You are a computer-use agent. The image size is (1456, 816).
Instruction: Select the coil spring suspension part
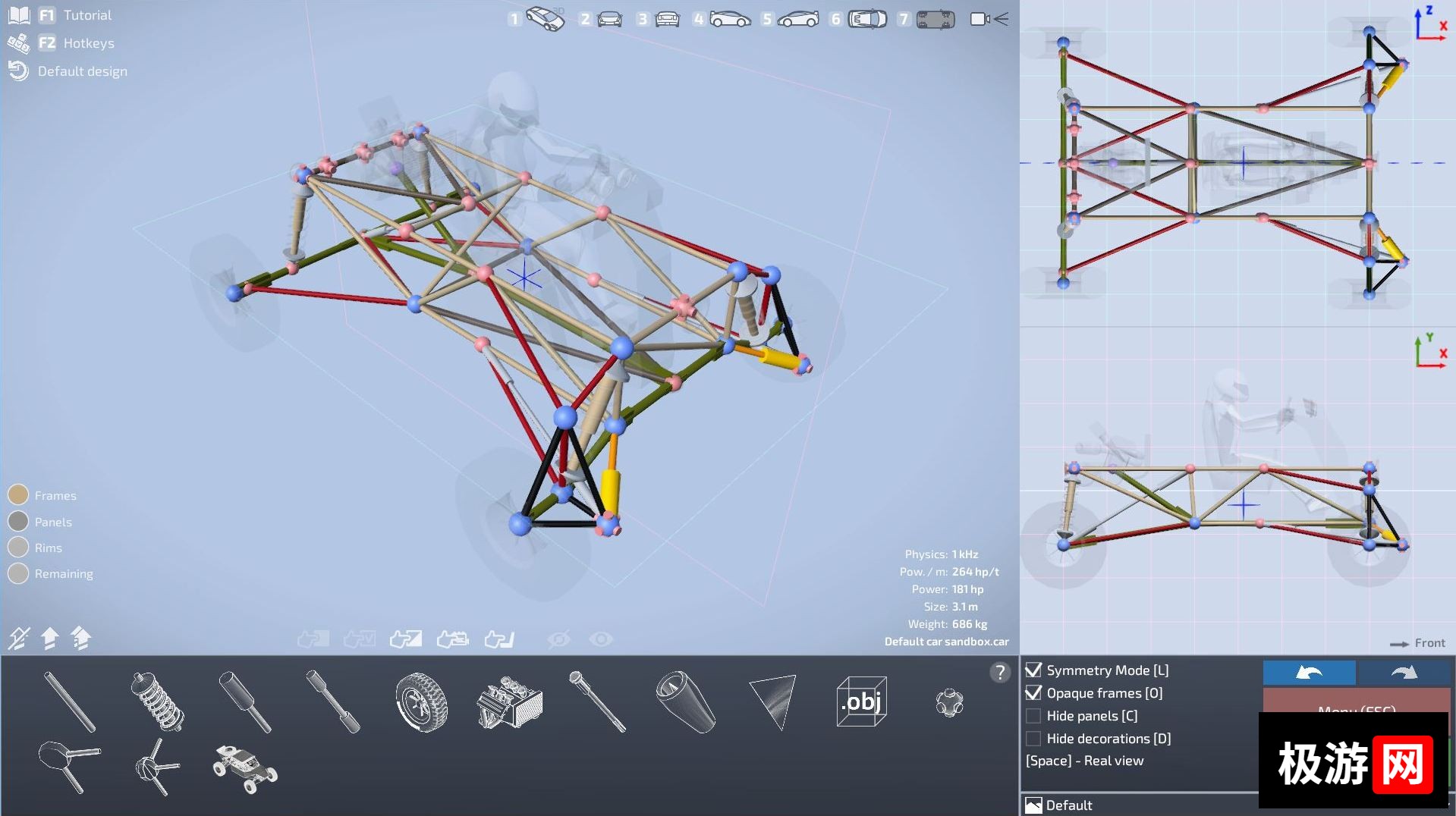tap(158, 701)
